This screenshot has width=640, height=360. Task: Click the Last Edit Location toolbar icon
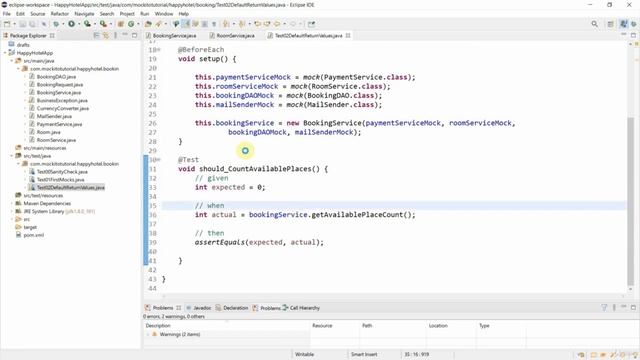(258, 24)
